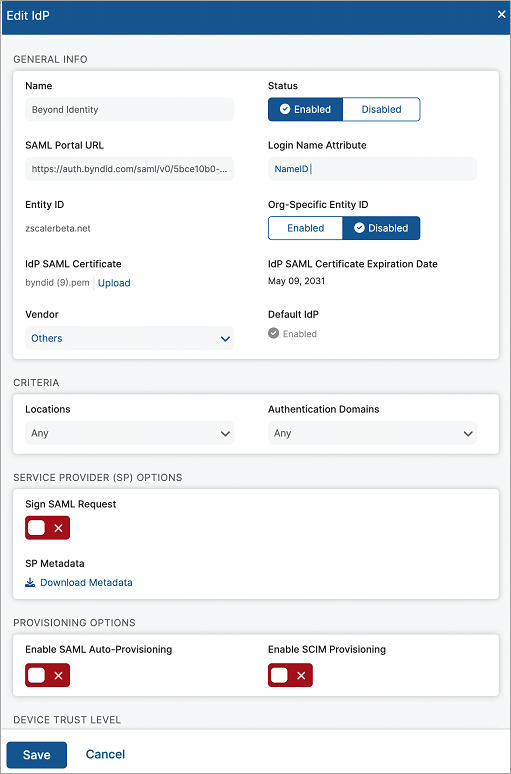This screenshot has width=511, height=774.
Task: Click the checkmark icon on Org-Specific Disabled
Action: [x=359, y=228]
